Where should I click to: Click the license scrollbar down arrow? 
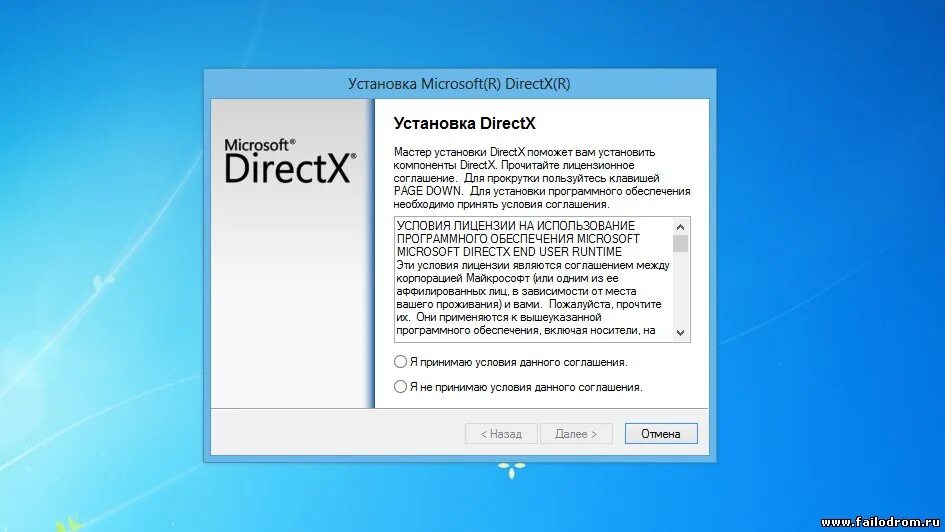click(680, 332)
